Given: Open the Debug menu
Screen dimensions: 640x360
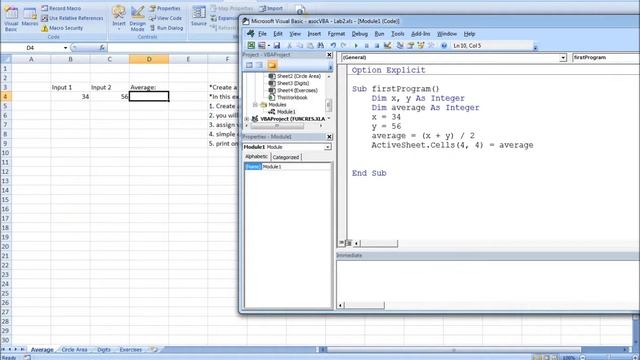Looking at the screenshot, I should (360, 34).
